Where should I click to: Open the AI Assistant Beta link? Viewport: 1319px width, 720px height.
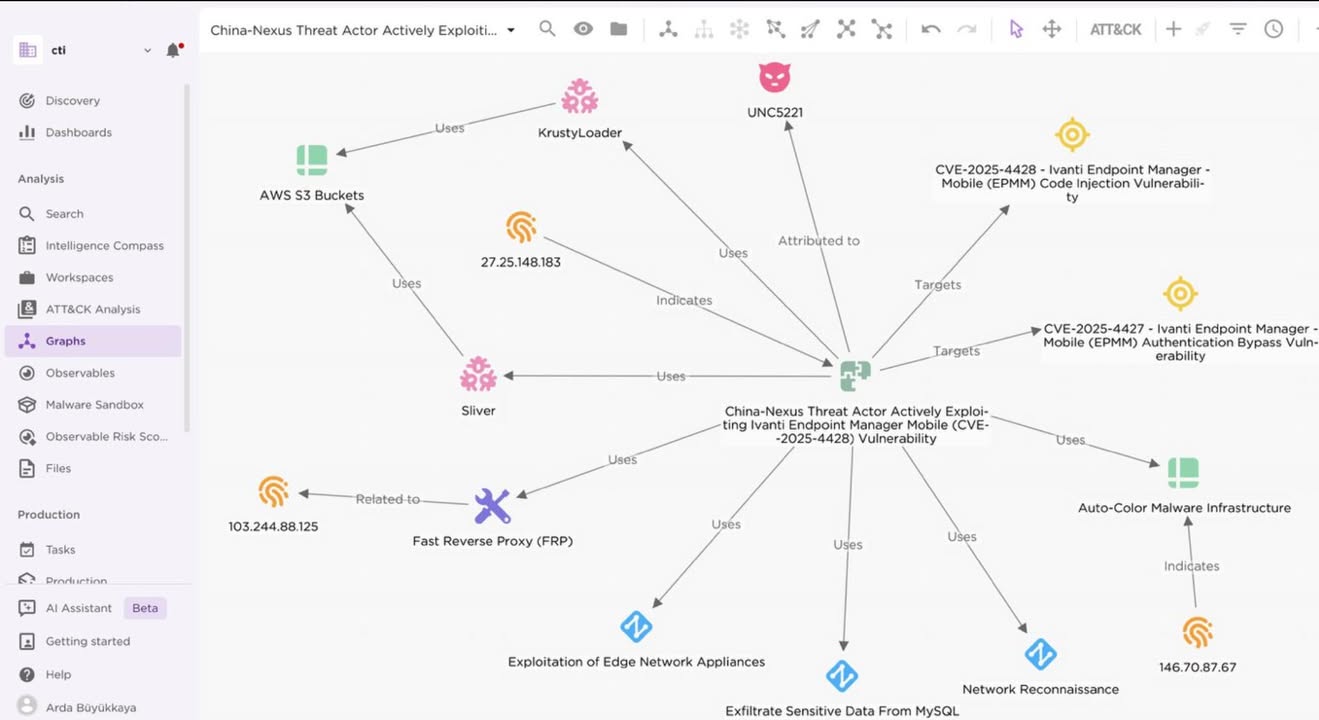pos(77,607)
